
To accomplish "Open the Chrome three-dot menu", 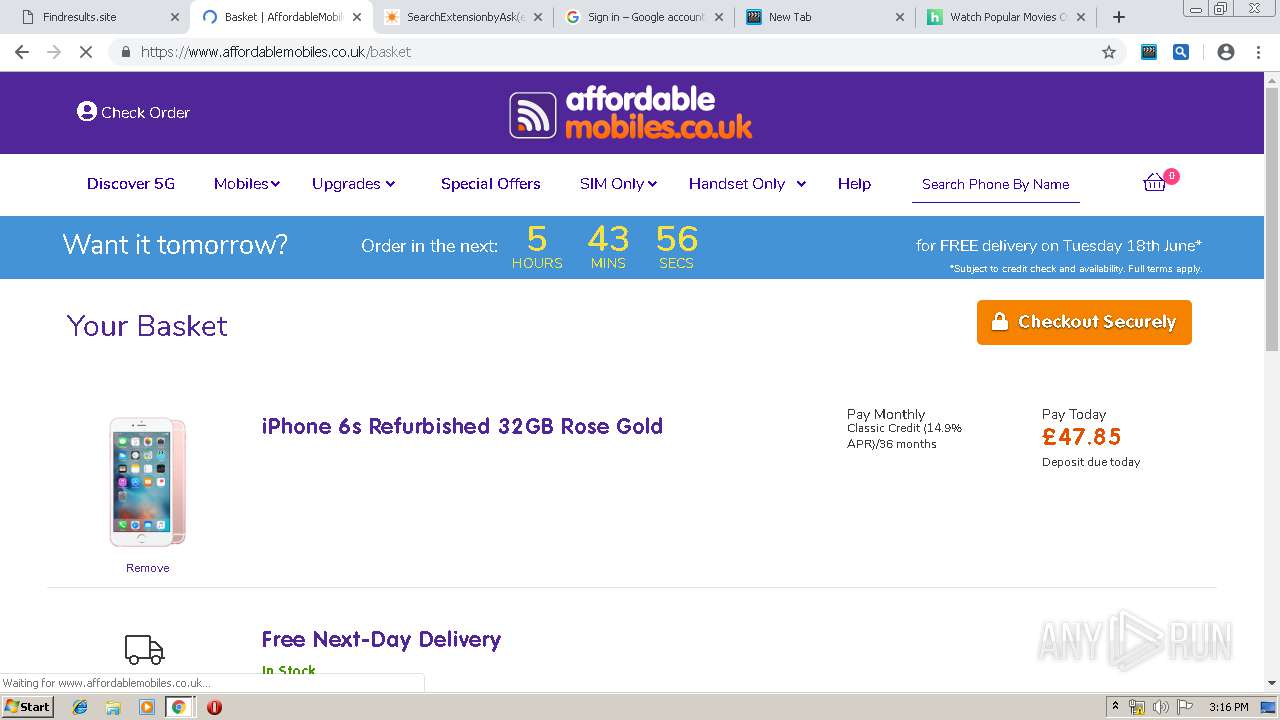I will tap(1258, 52).
